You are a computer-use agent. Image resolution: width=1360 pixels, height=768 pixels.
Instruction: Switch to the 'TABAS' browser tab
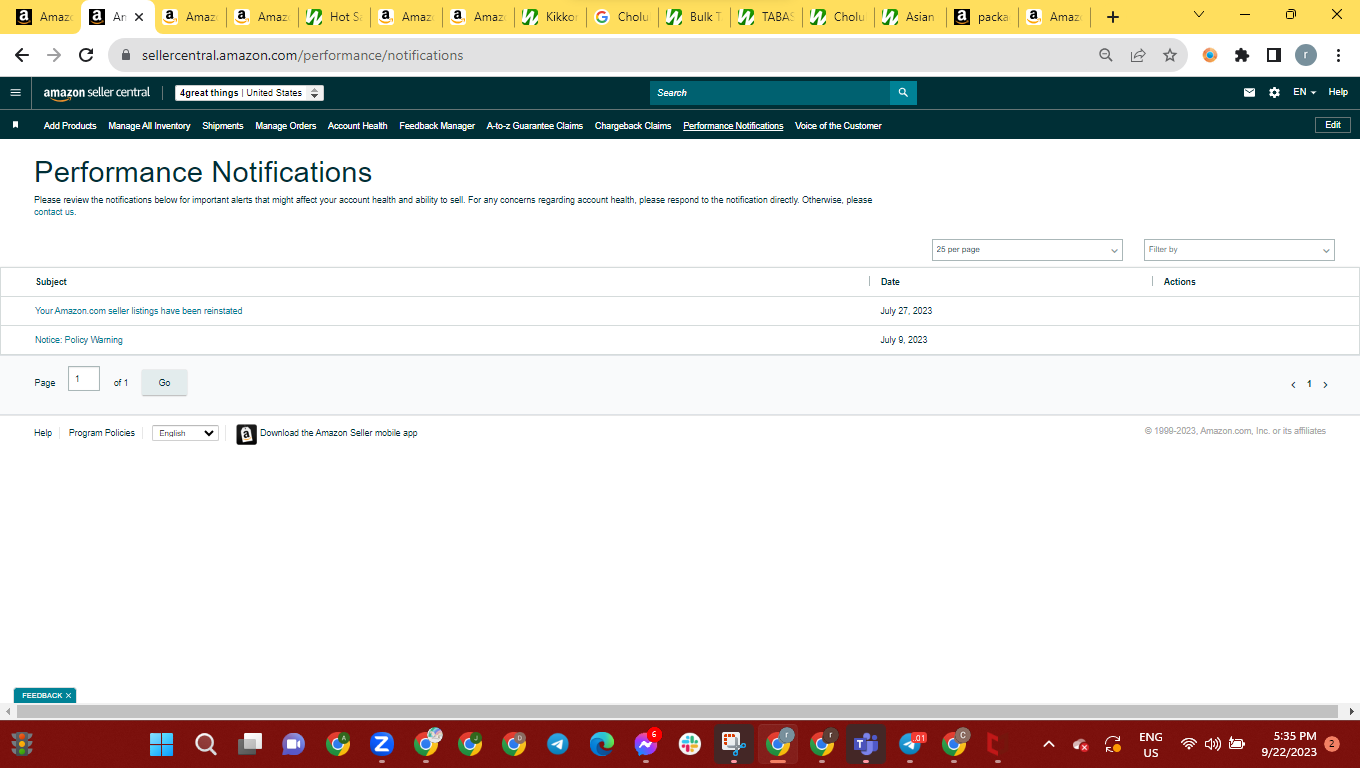point(766,17)
